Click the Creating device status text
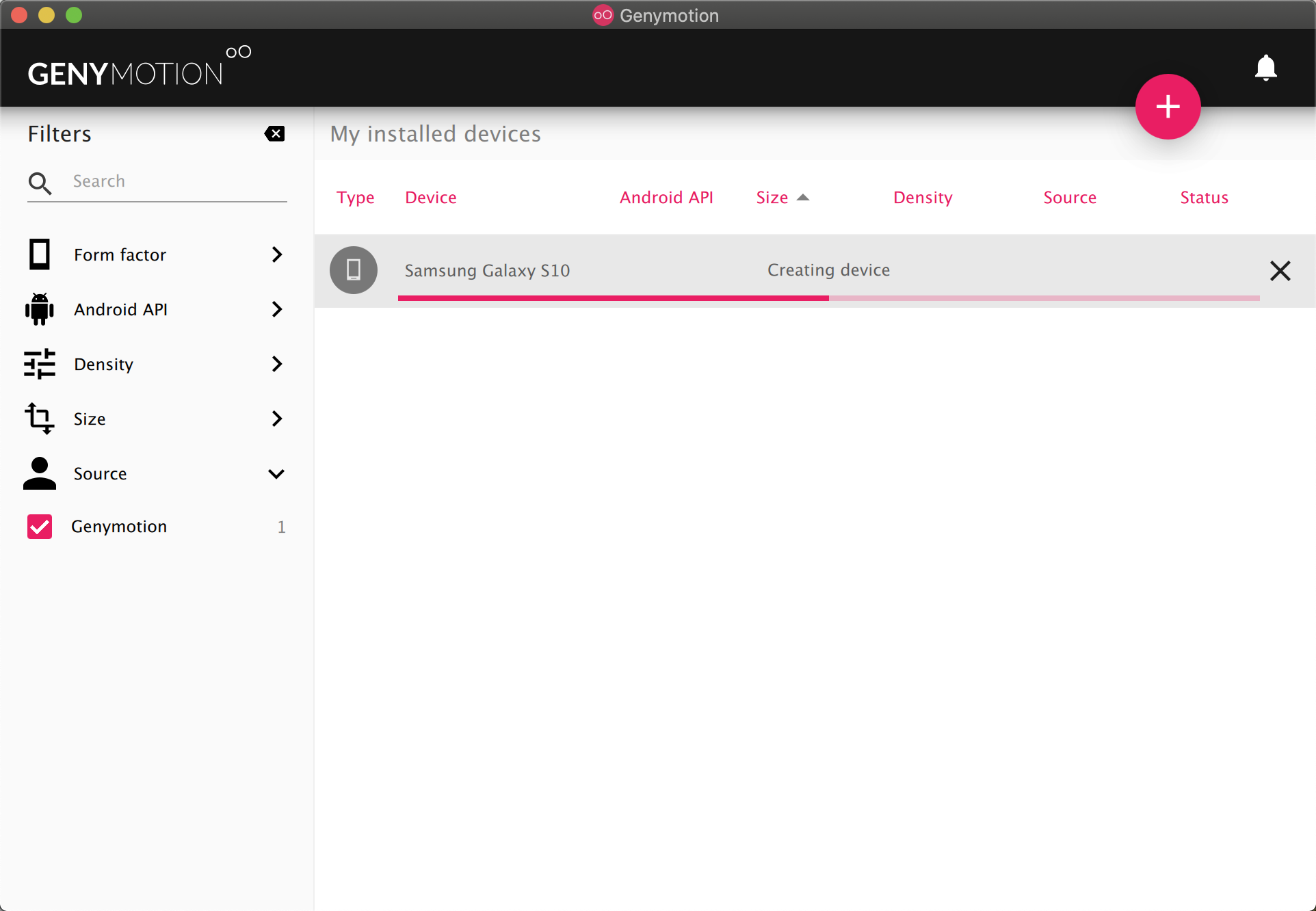1316x911 pixels. point(829,270)
